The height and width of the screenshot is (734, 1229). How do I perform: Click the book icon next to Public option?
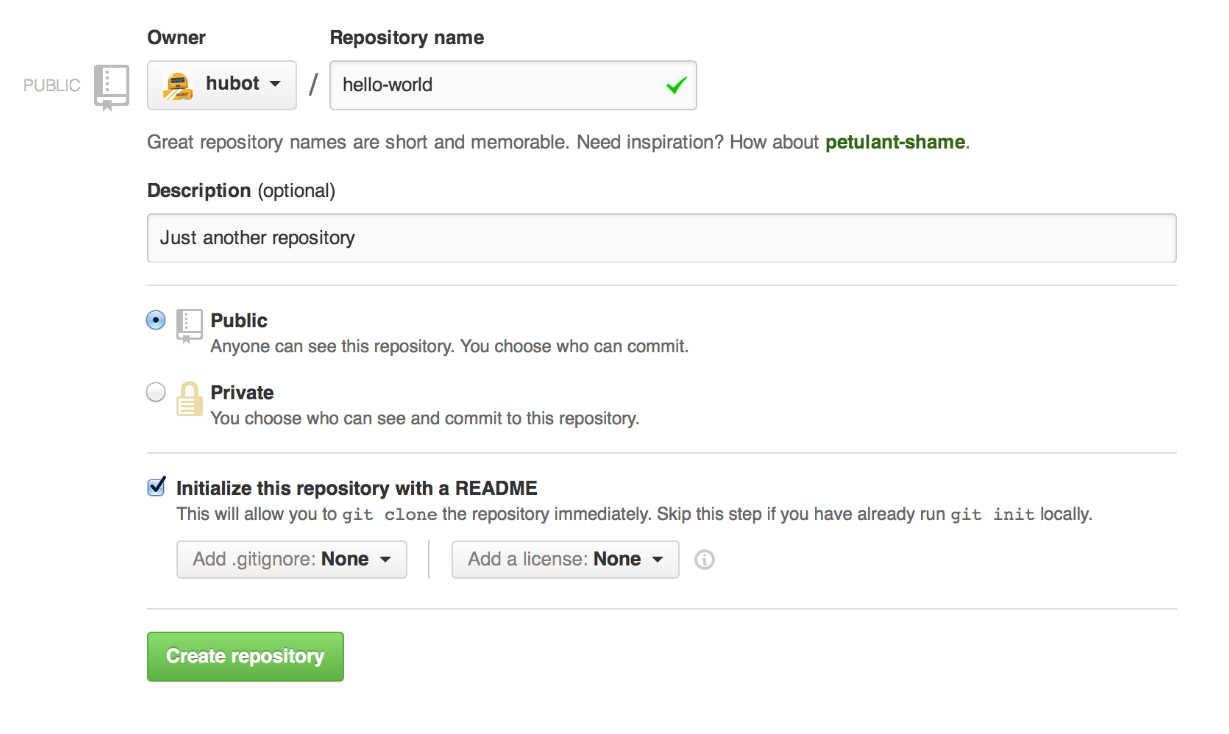point(189,325)
